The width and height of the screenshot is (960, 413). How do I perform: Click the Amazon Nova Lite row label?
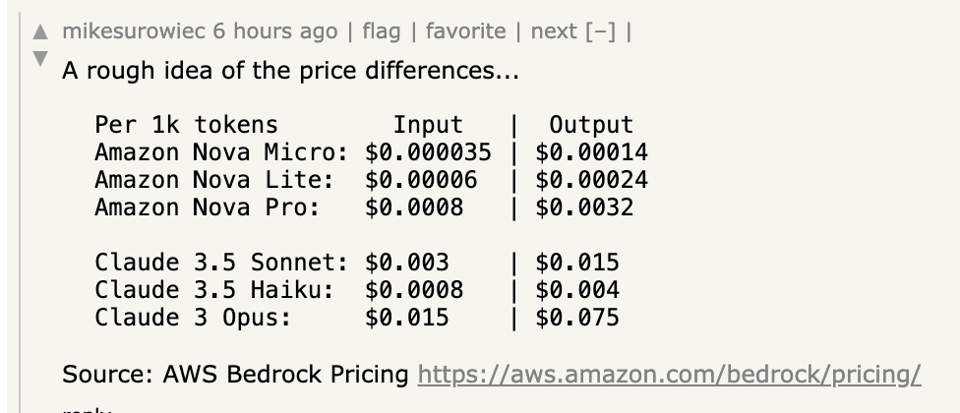coord(214,180)
